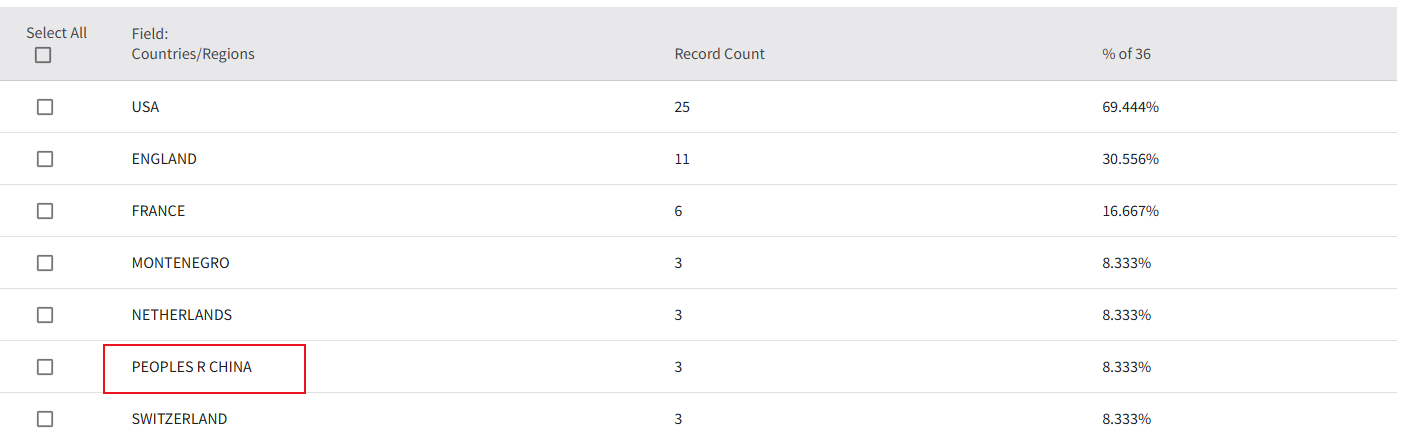This screenshot has width=1410, height=441.
Task: Click the Countries/Regions field header
Action: pos(193,54)
